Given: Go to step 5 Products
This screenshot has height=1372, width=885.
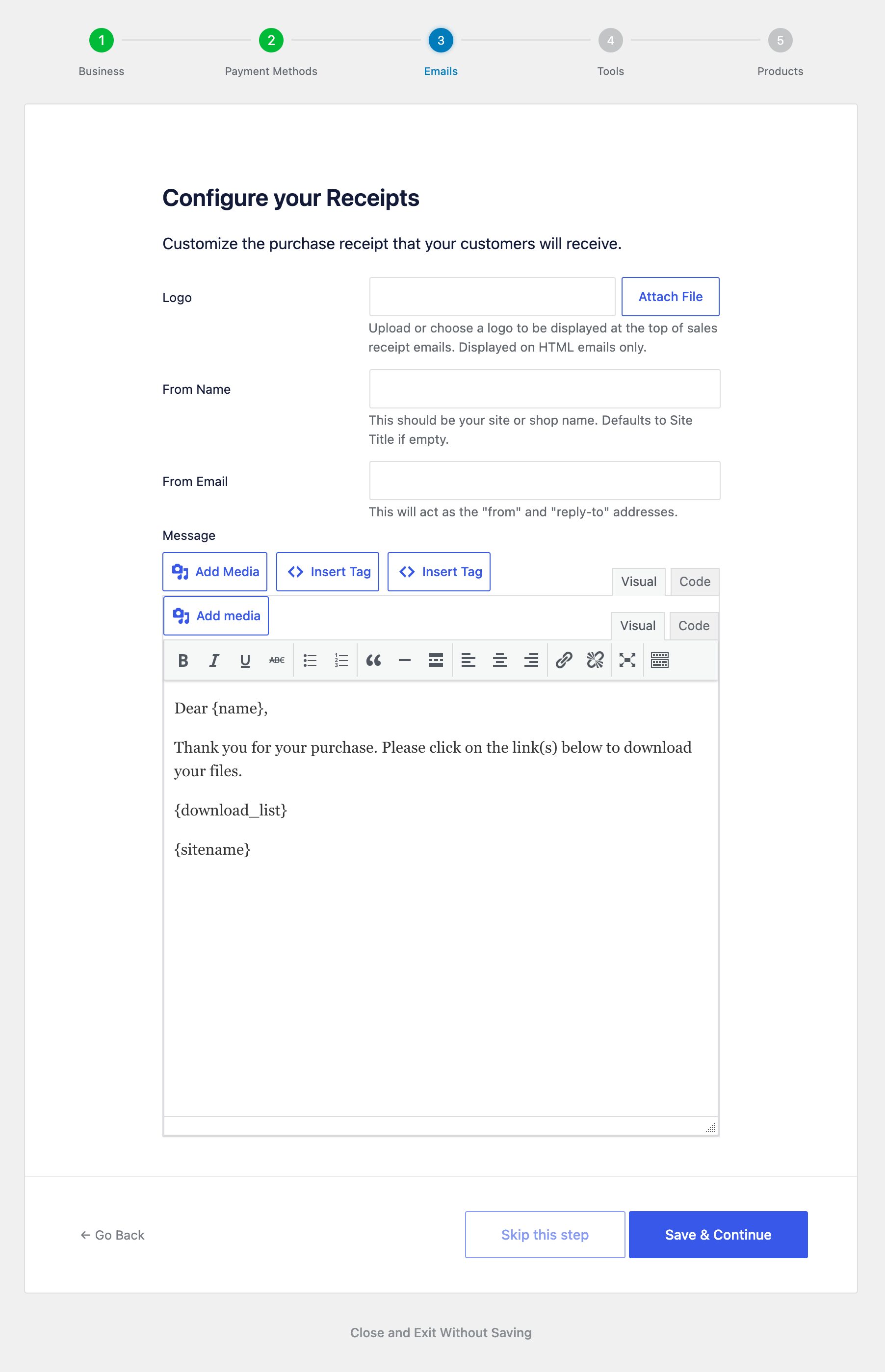Looking at the screenshot, I should 781,40.
